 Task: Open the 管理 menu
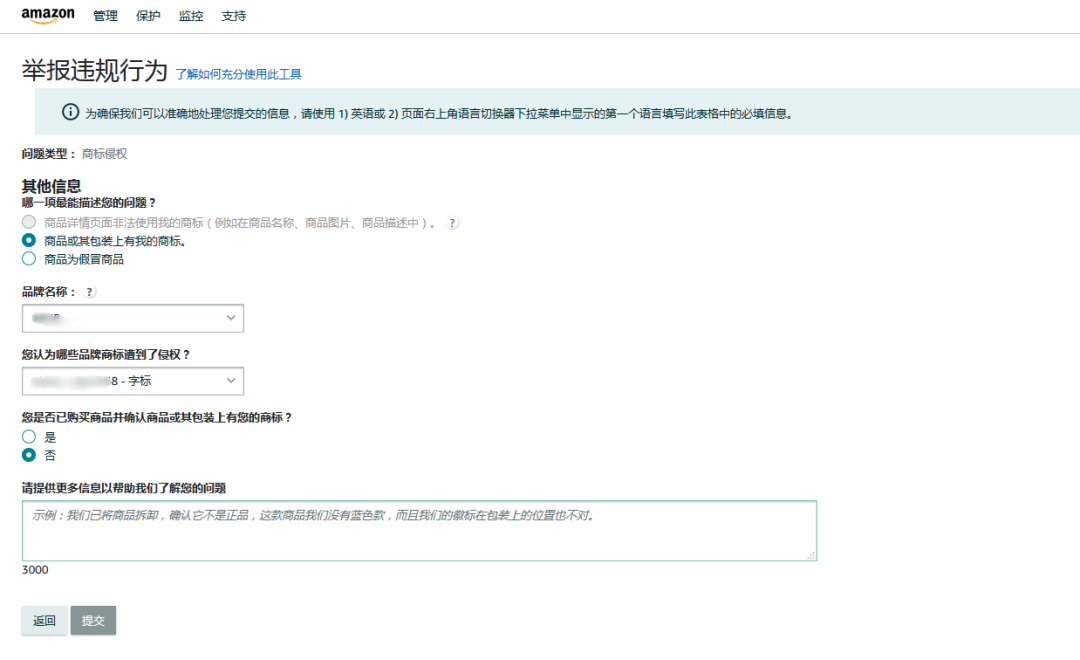point(104,15)
